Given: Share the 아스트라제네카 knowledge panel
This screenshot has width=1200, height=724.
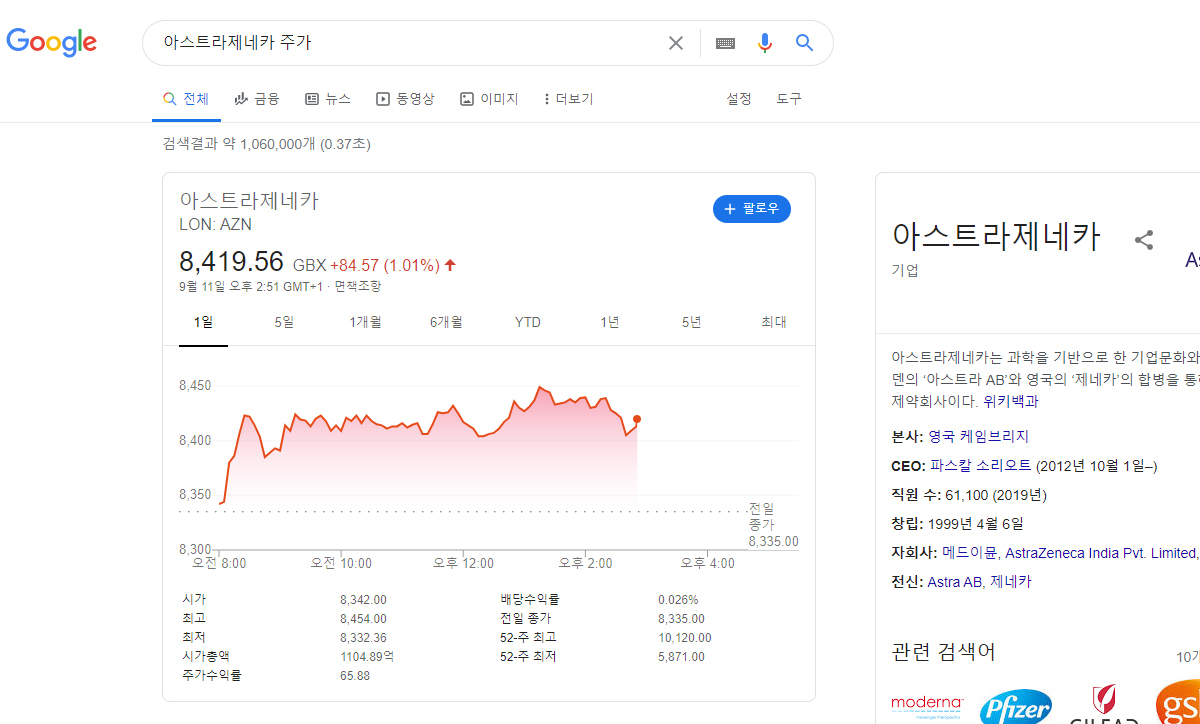Looking at the screenshot, I should click(x=1144, y=240).
